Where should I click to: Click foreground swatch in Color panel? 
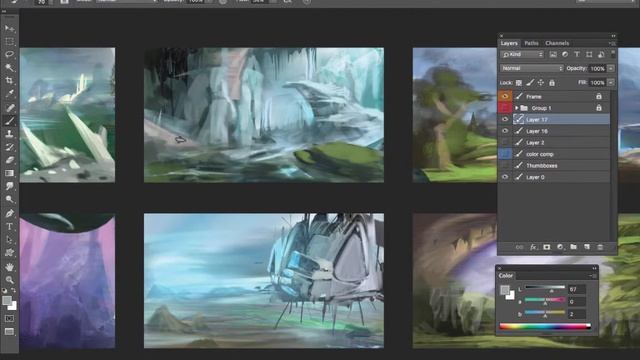tap(505, 290)
